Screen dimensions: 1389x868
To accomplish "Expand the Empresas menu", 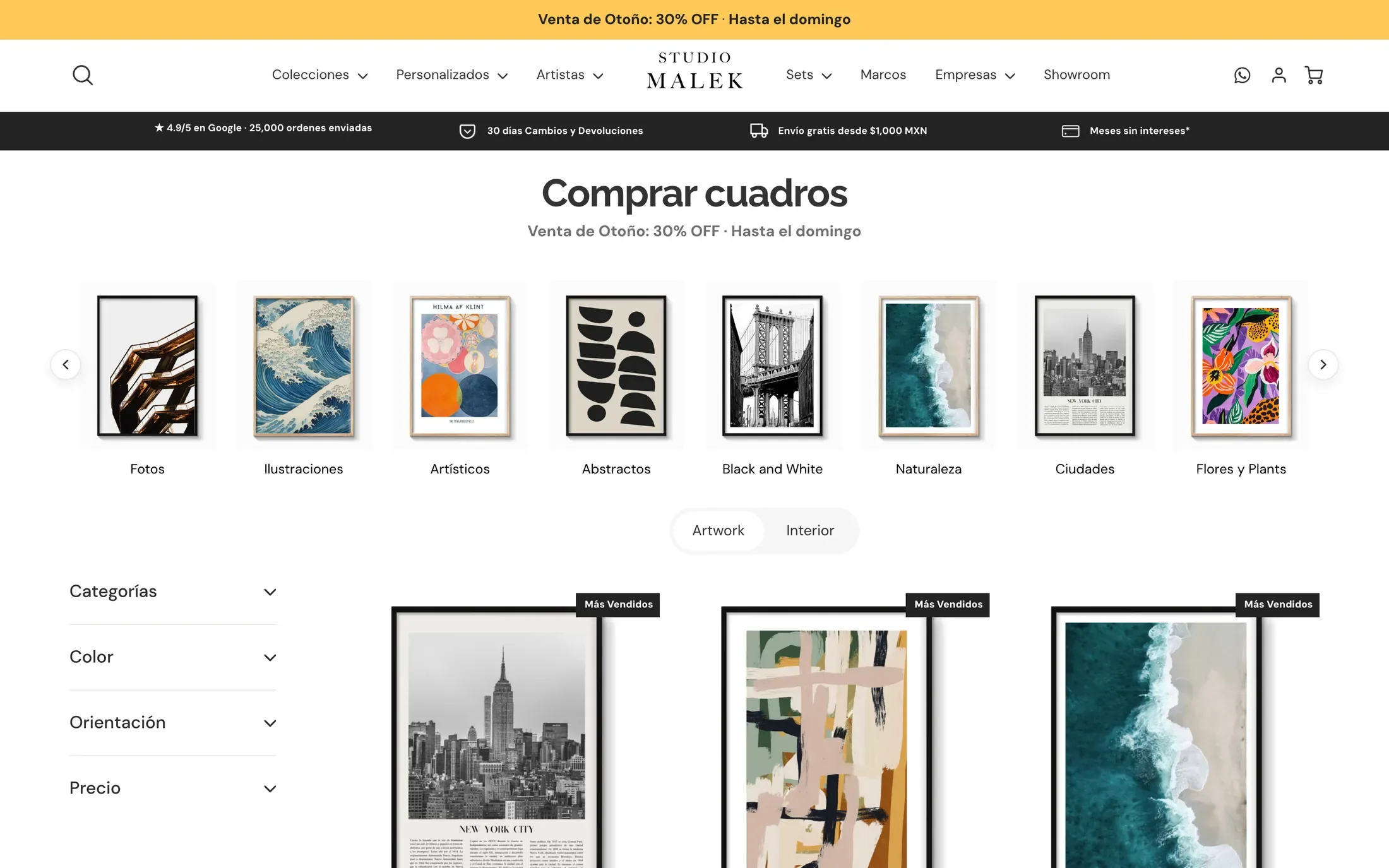I will point(975,74).
